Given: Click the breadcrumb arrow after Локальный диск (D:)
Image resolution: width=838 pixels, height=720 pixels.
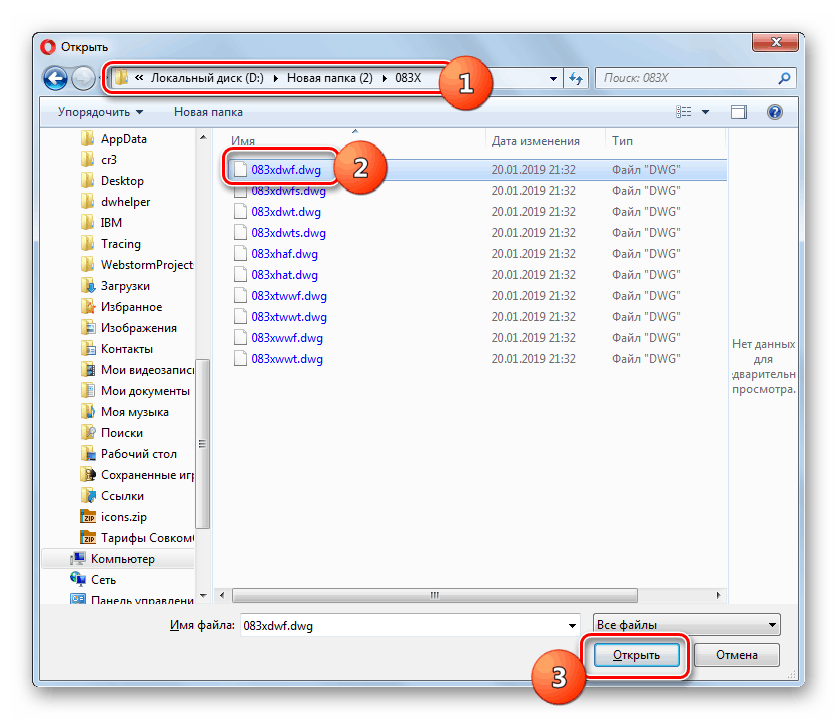Looking at the screenshot, I should pyautogui.click(x=276, y=79).
